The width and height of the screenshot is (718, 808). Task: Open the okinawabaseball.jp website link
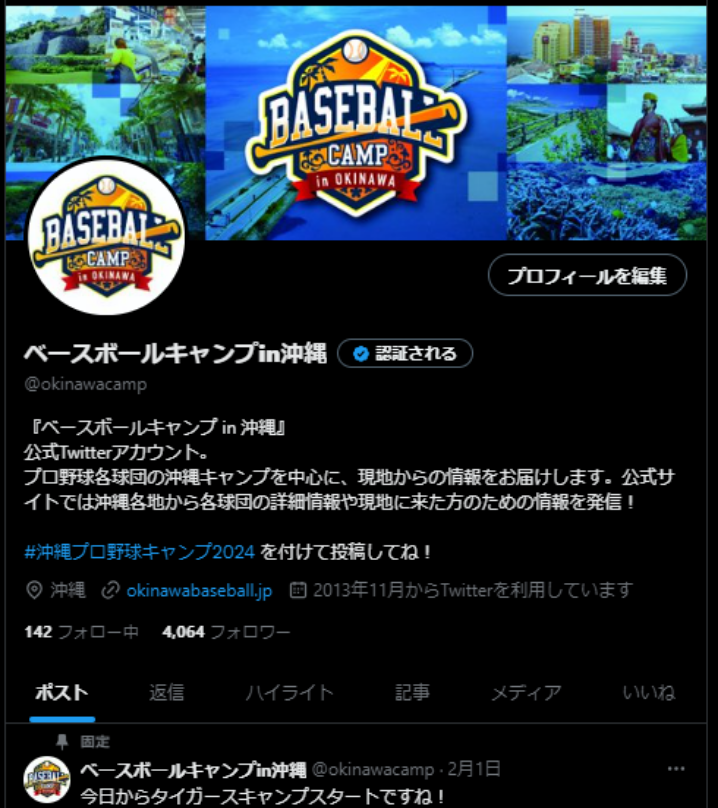[199, 591]
